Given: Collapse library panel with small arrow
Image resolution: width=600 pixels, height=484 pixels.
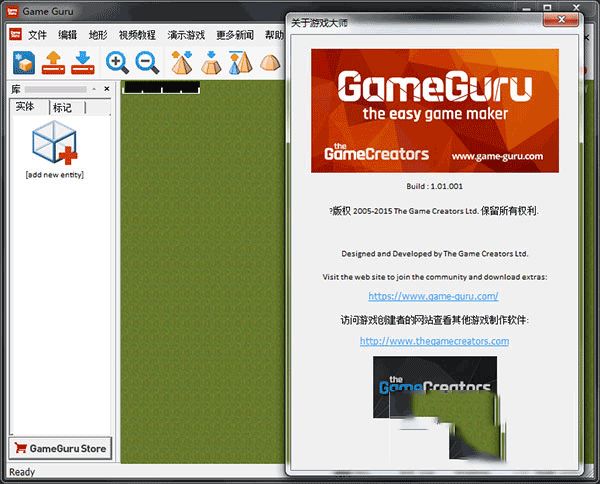Looking at the screenshot, I should (x=94, y=89).
